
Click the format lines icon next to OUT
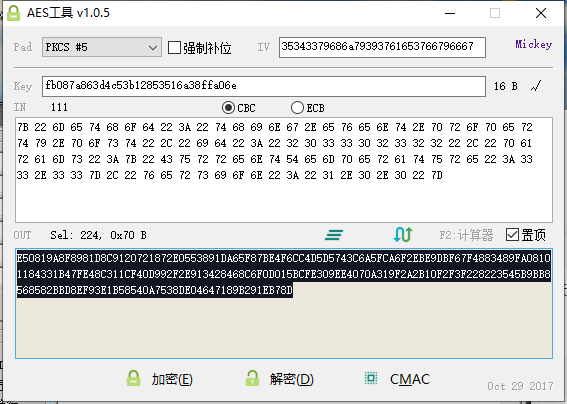click(x=334, y=235)
